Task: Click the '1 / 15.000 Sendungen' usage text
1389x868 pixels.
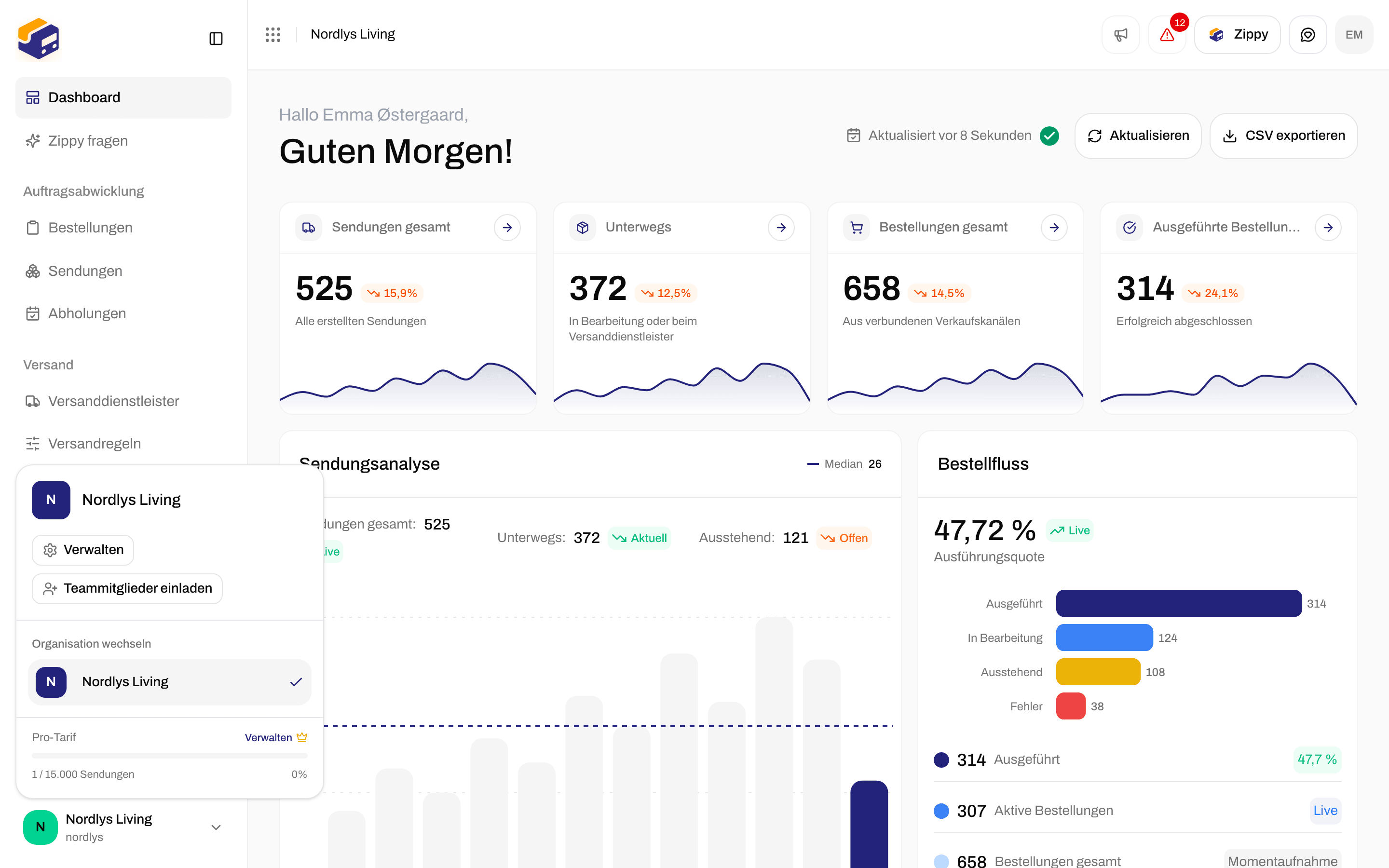Action: click(x=83, y=774)
